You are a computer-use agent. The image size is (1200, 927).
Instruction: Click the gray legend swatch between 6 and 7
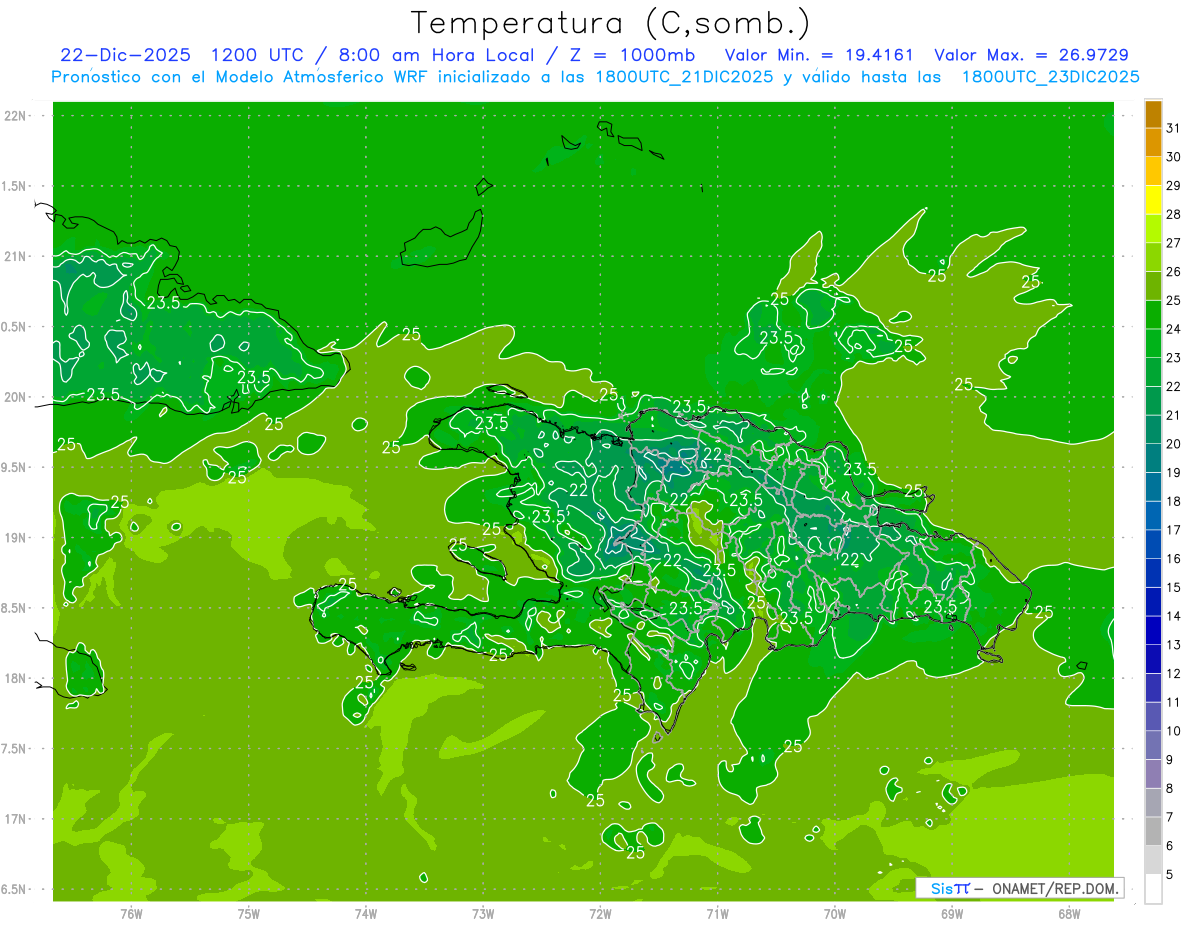(1153, 831)
